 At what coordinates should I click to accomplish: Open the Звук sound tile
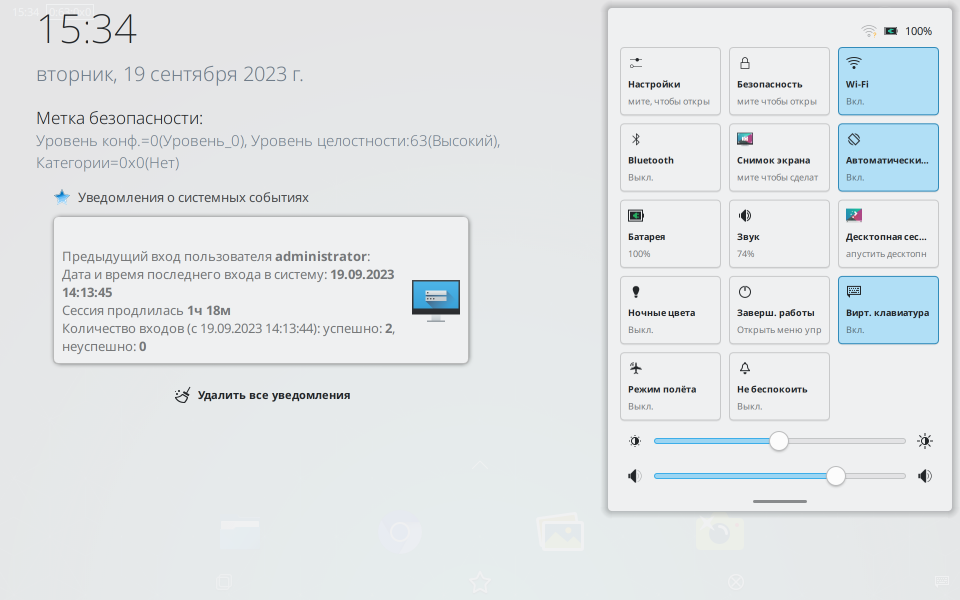[779, 233]
